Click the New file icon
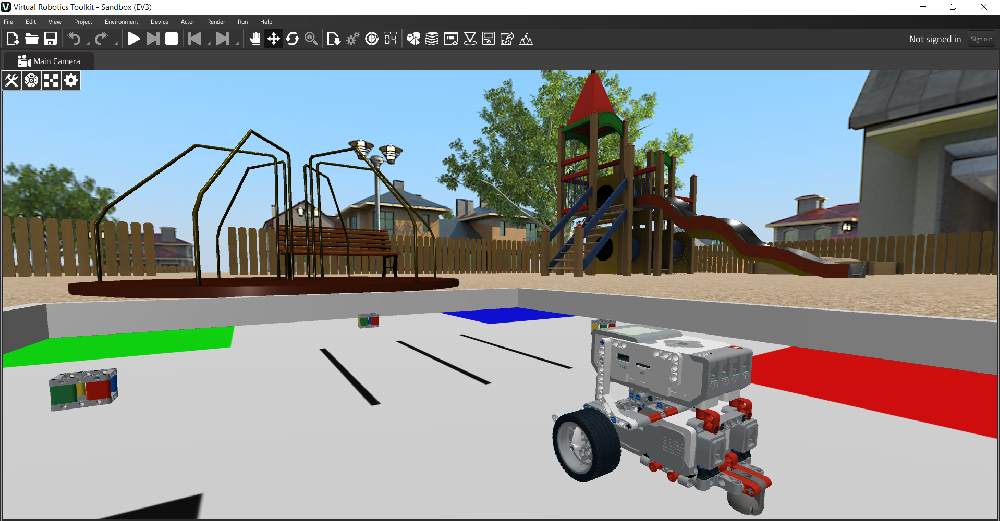 (12, 39)
